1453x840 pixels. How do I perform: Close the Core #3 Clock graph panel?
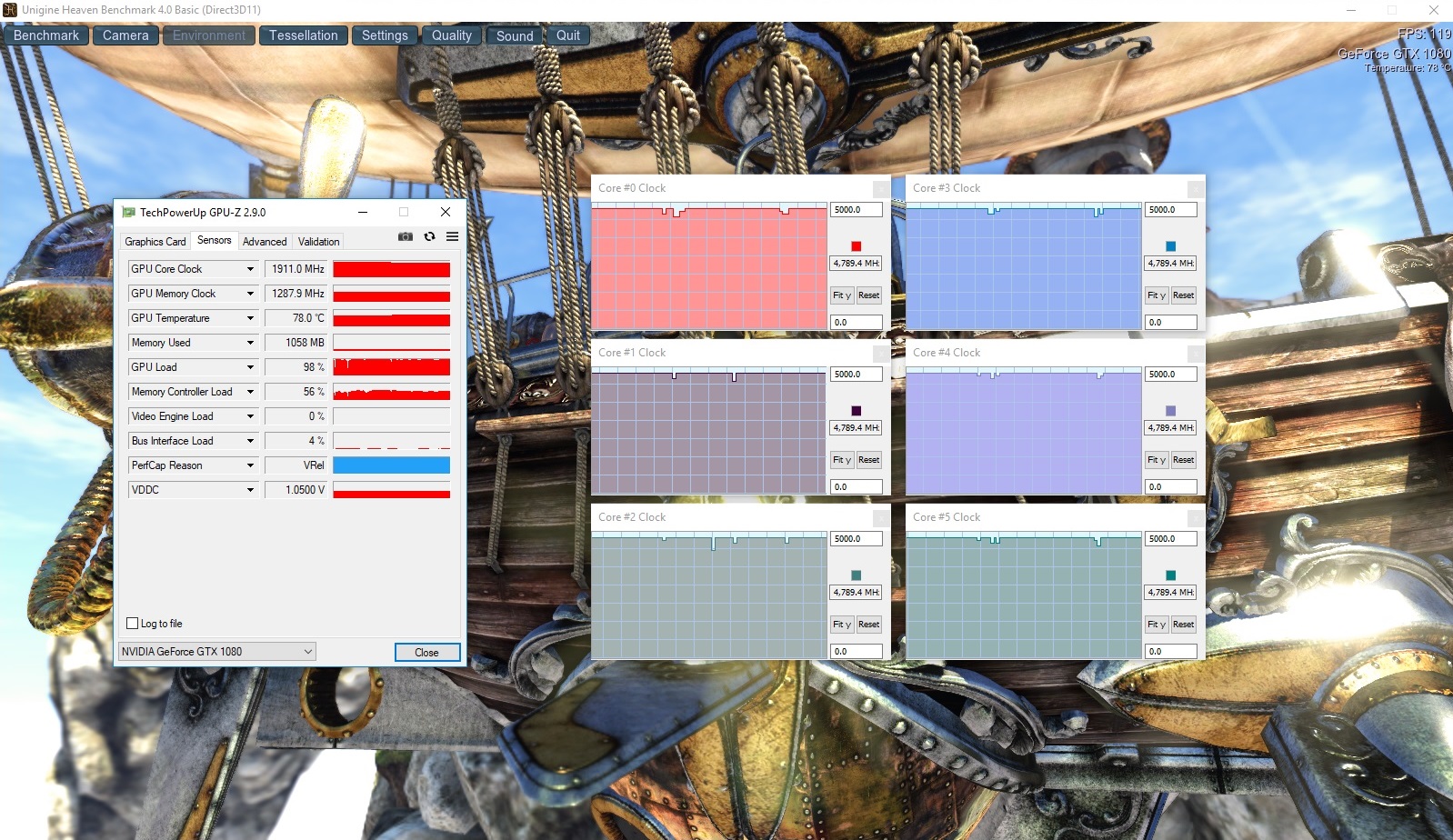(1196, 189)
